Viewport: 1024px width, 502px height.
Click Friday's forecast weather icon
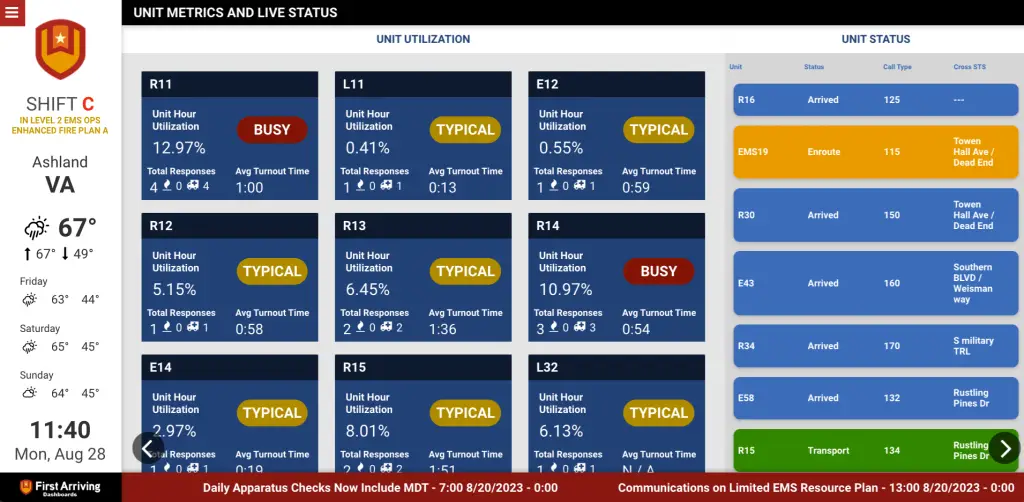30,300
